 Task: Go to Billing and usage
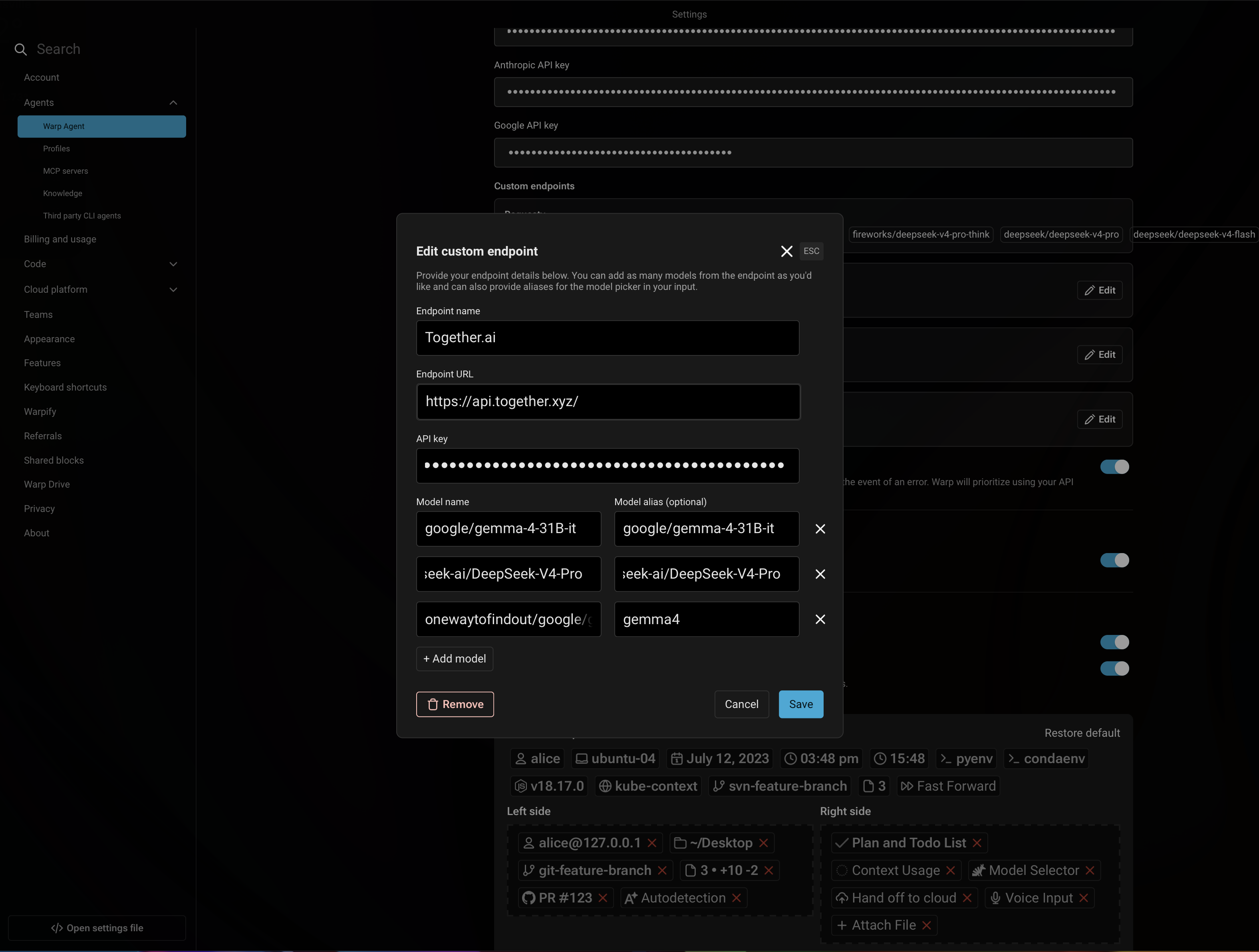(x=60, y=239)
